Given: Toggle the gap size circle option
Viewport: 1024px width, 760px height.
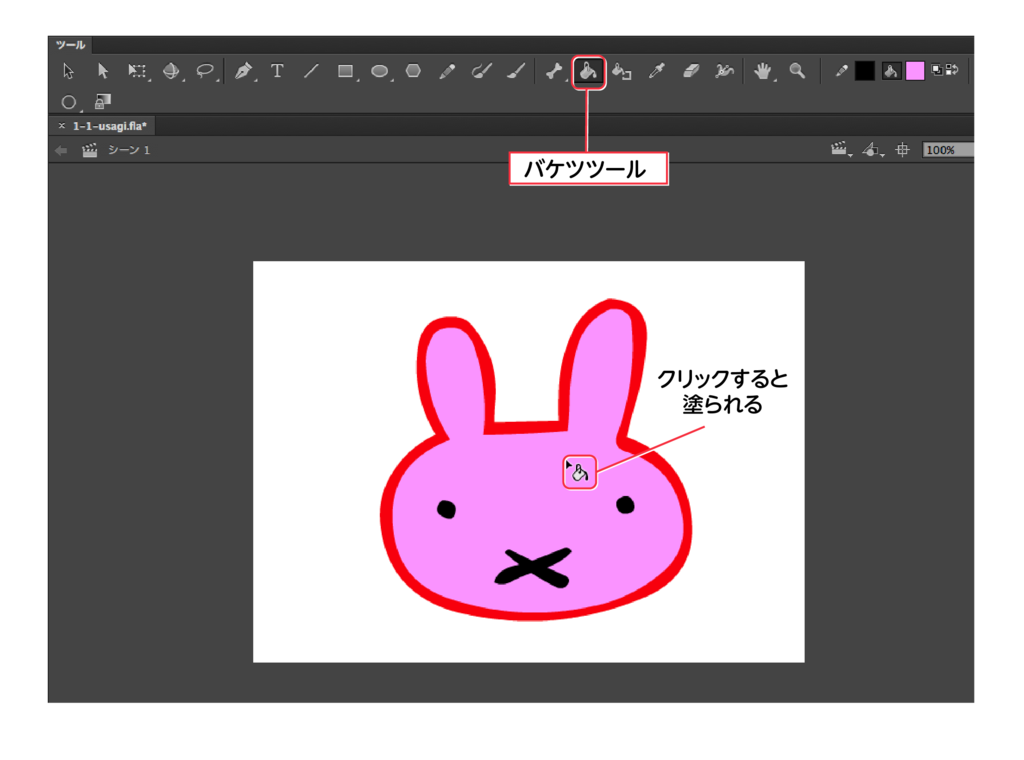Looking at the screenshot, I should [x=69, y=102].
